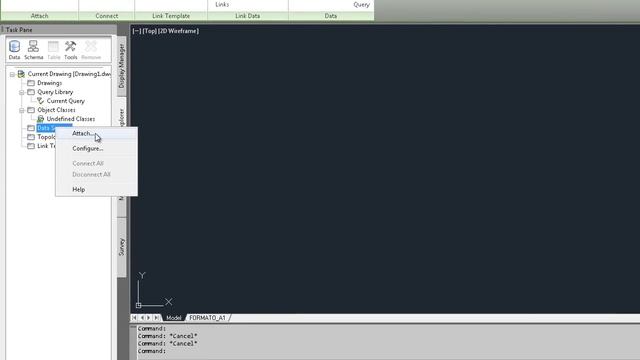Screen dimensions: 640x360
Task: Click the Current Drawing file icon
Action: tap(21, 74)
